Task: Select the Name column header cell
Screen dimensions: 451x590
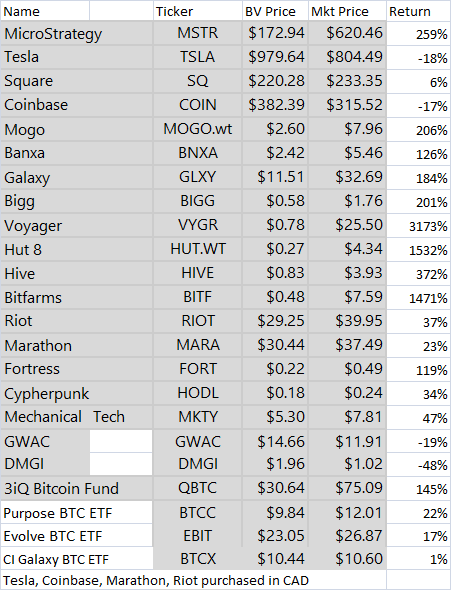Action: click(x=45, y=11)
